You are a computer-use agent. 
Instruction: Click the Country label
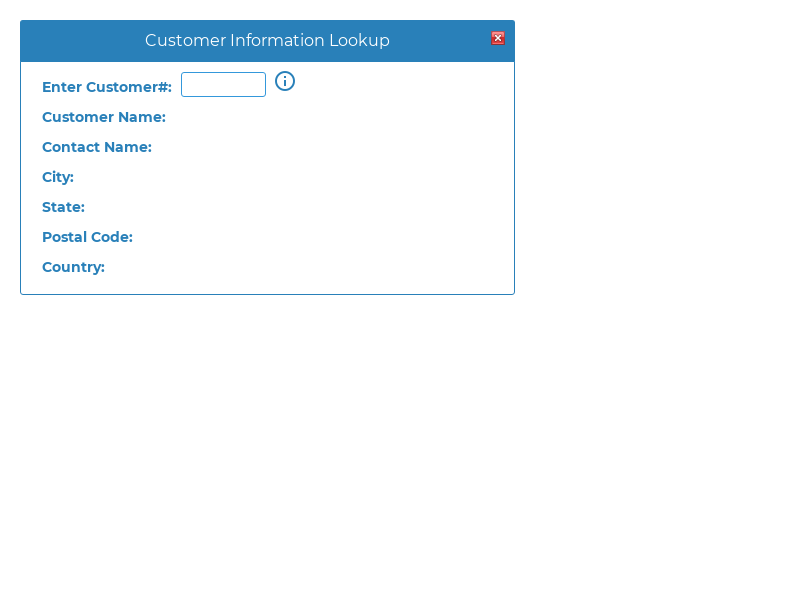(x=73, y=267)
